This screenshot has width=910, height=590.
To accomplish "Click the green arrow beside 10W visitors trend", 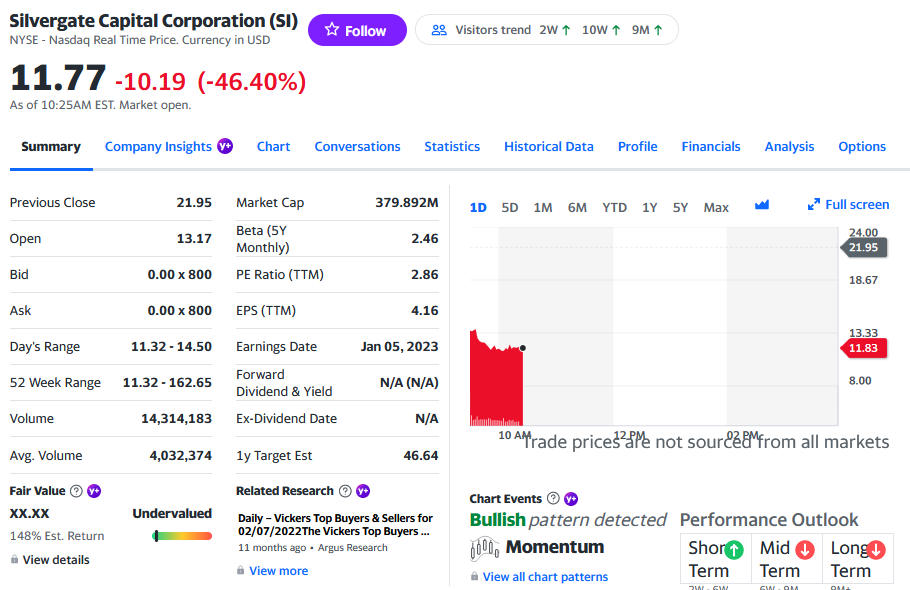I will tap(616, 30).
